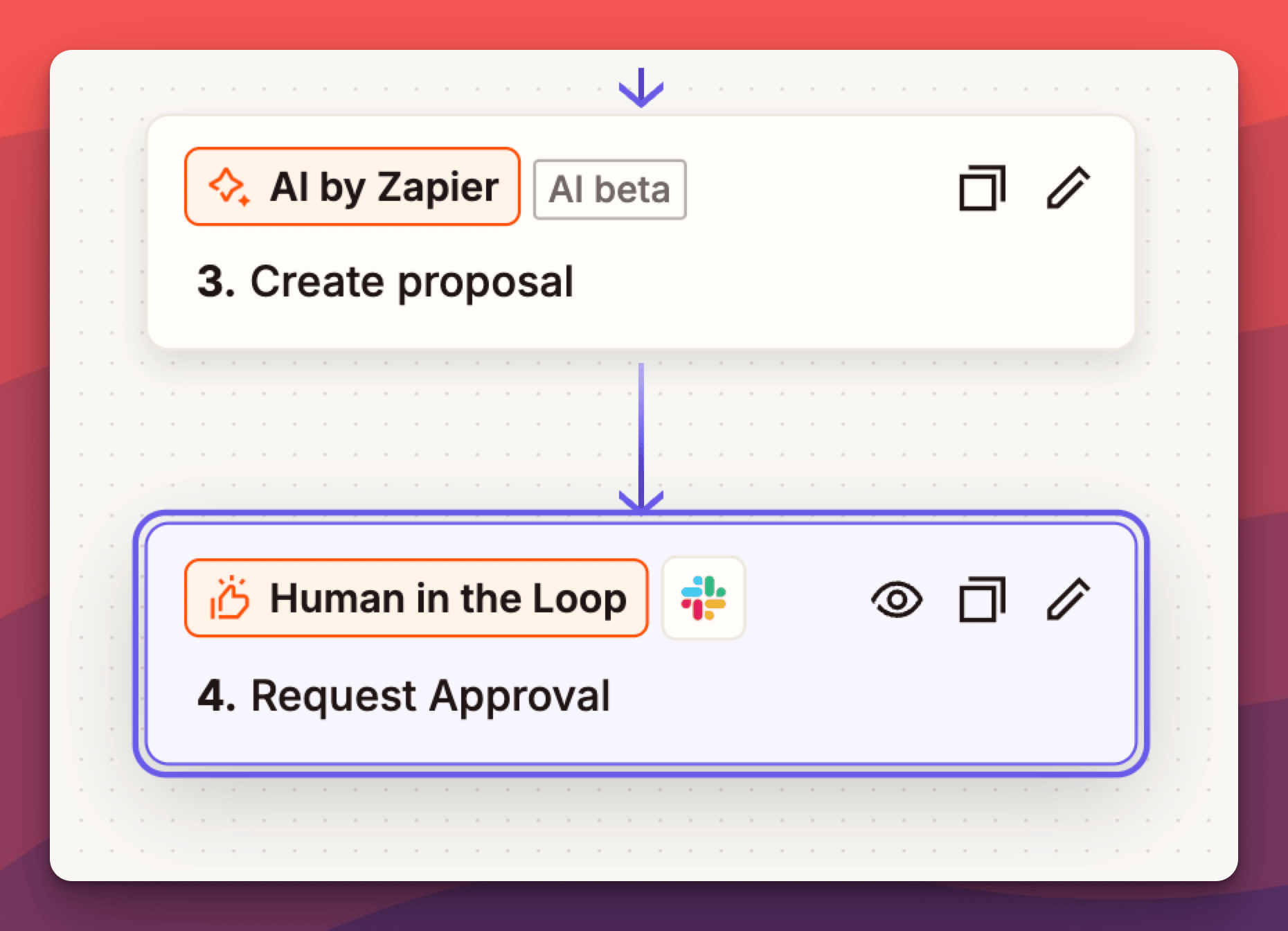Toggle the eye preview icon on Request Approval
This screenshot has height=931, width=1288.
tap(896, 599)
